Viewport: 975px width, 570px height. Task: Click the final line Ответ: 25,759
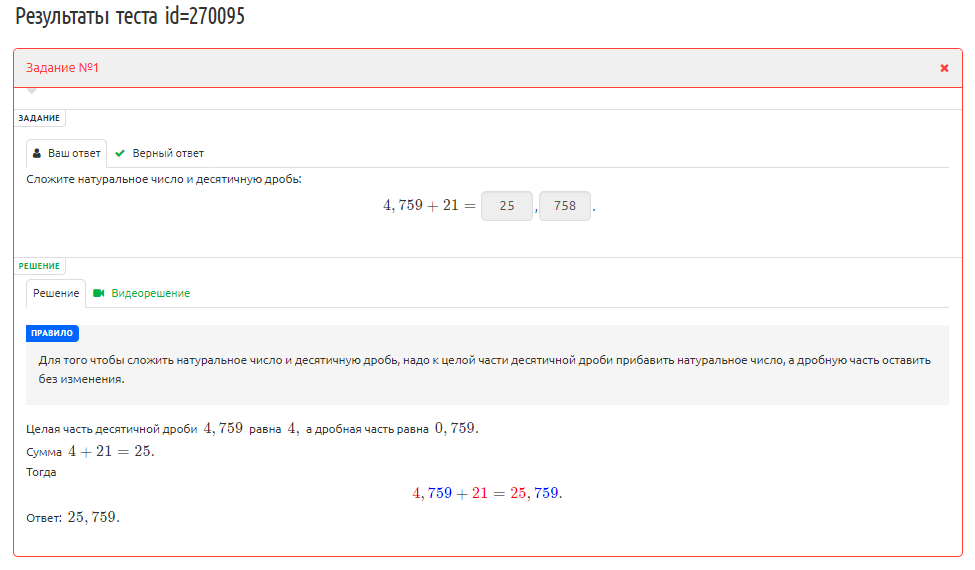[73, 517]
